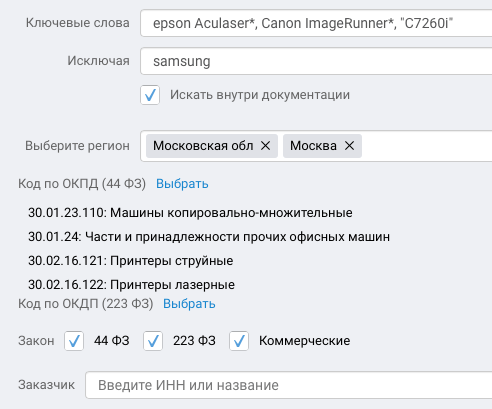
Task: Select code 30.01.23.110 Машины копировально-множительные
Action: (190, 213)
